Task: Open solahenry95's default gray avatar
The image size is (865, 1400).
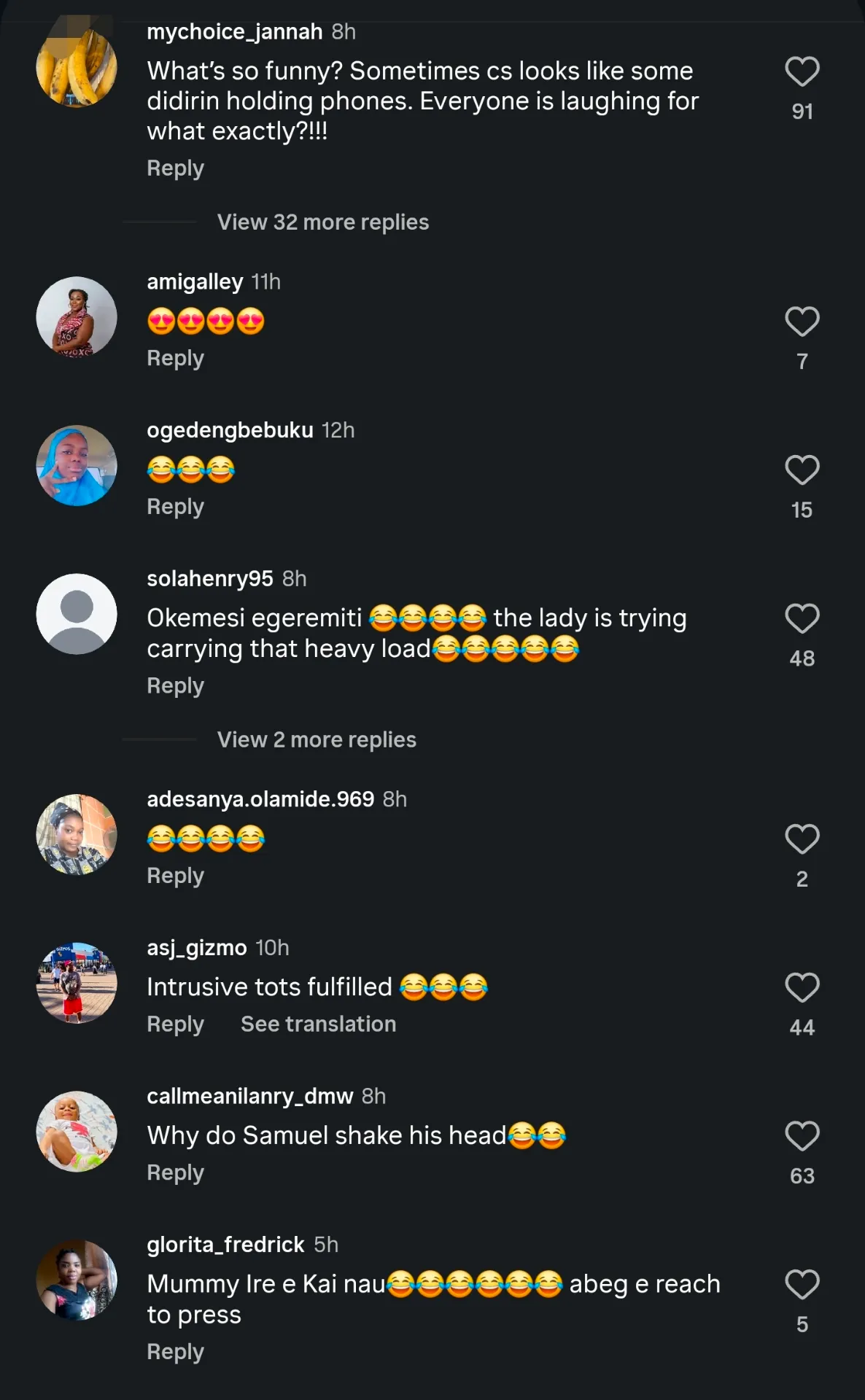Action: 77,614
